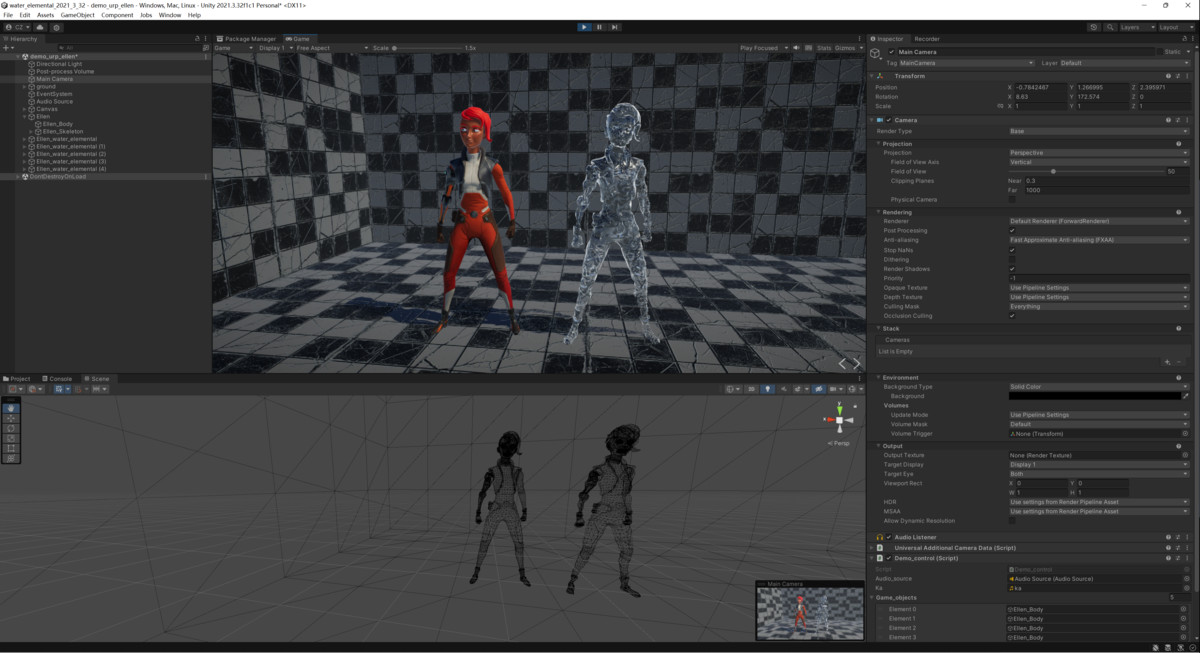Click the Background color swatch
Image resolution: width=1200 pixels, height=653 pixels.
pyautogui.click(x=1094, y=396)
